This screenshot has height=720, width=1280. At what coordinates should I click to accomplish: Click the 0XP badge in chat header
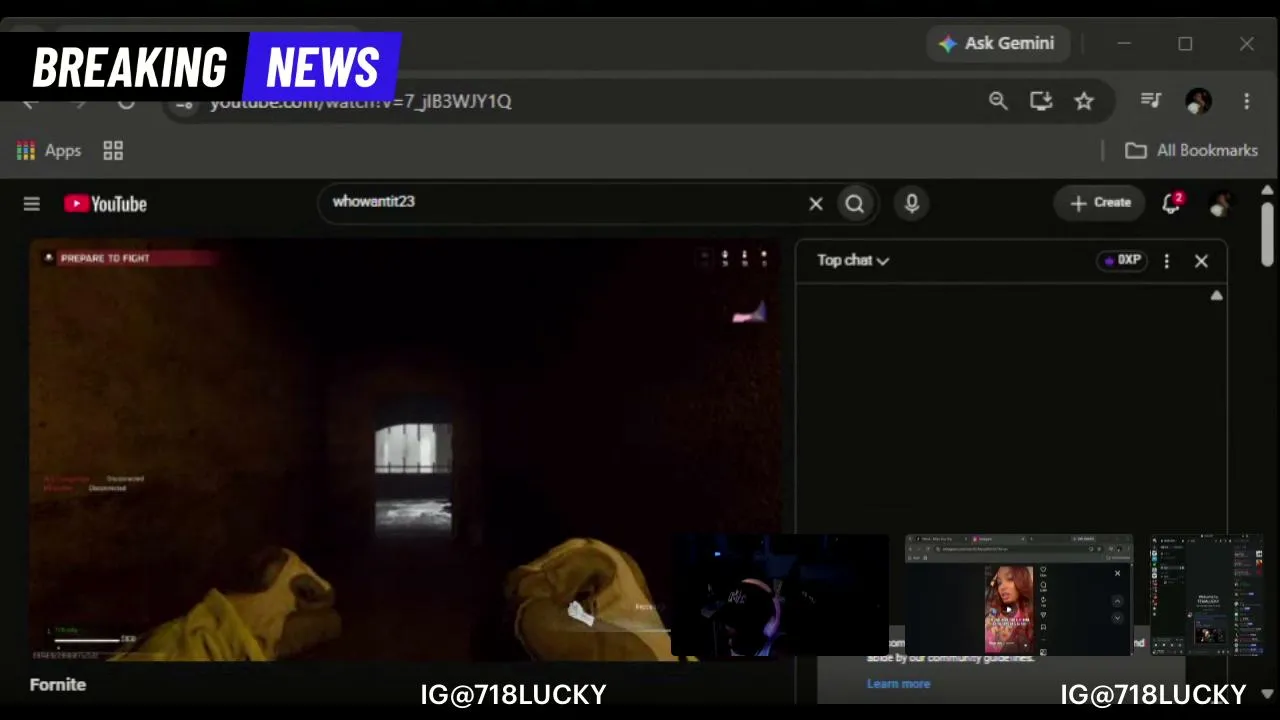tap(1122, 260)
